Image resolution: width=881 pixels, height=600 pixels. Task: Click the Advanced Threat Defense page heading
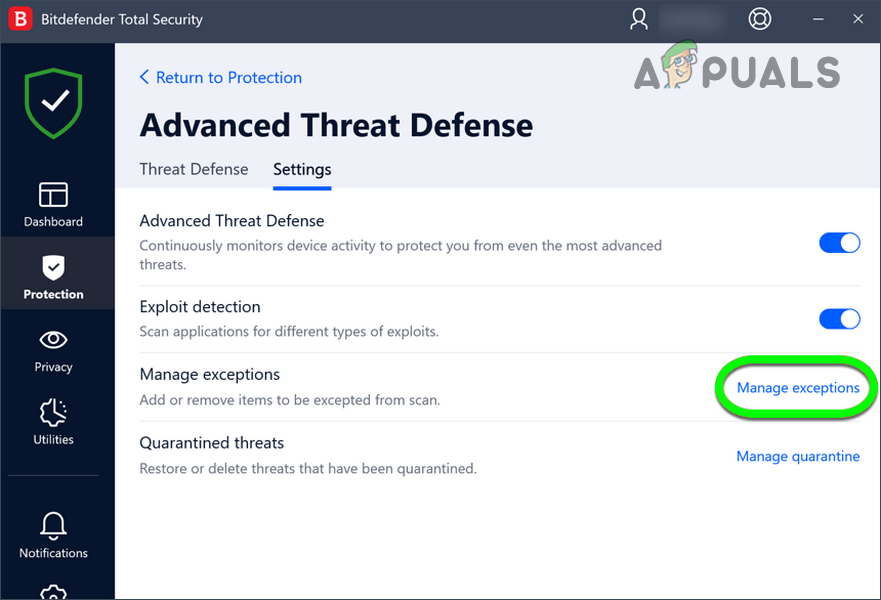coord(336,125)
